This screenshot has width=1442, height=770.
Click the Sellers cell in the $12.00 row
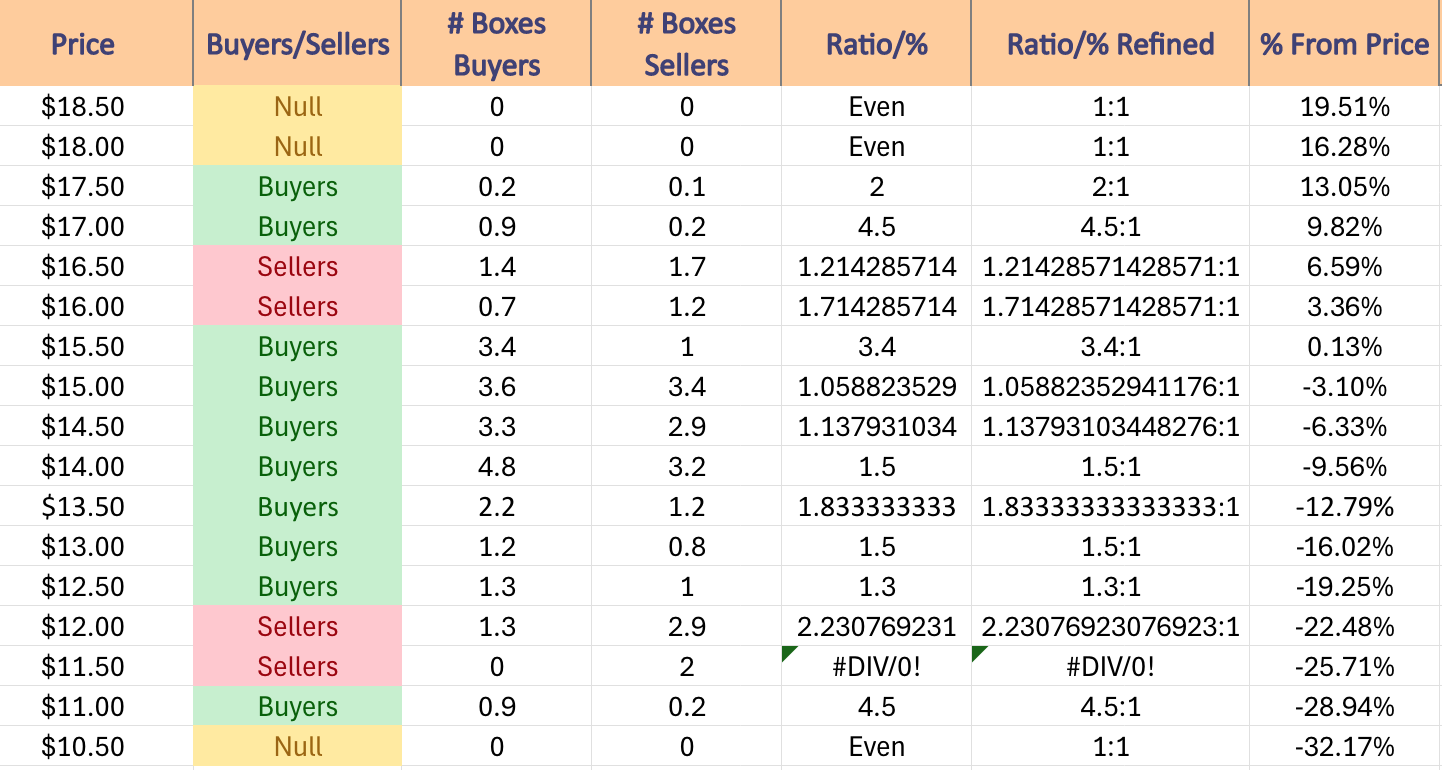pos(298,627)
